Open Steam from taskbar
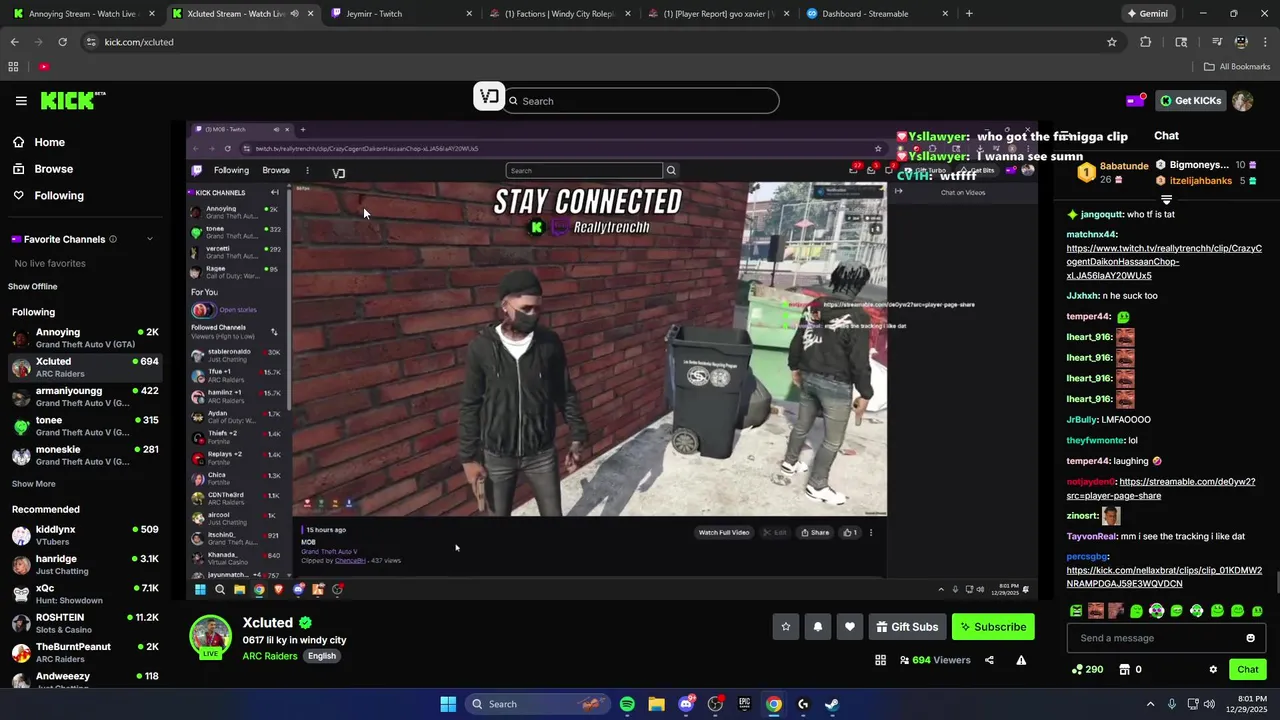Image resolution: width=1280 pixels, height=720 pixels. point(832,704)
